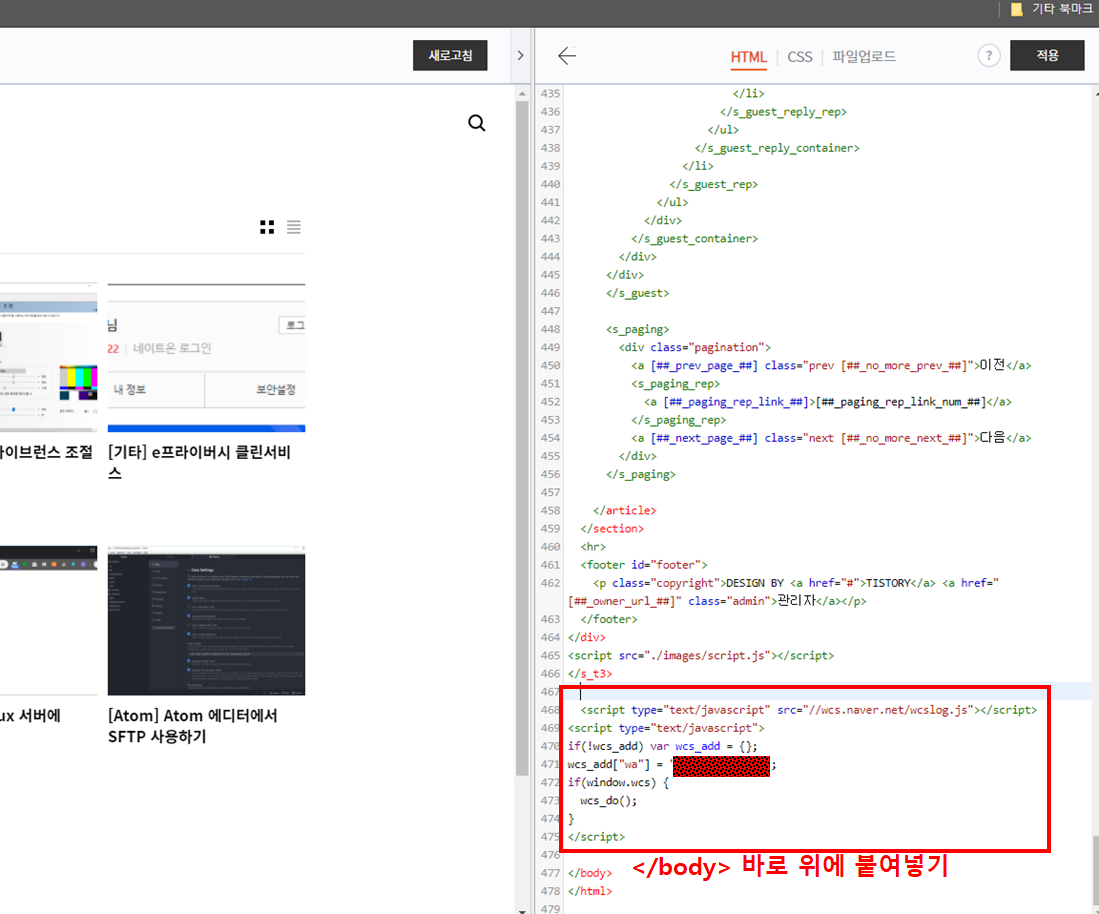
Task: Click the wcs_do(); code on line 473
Action: click(x=608, y=800)
